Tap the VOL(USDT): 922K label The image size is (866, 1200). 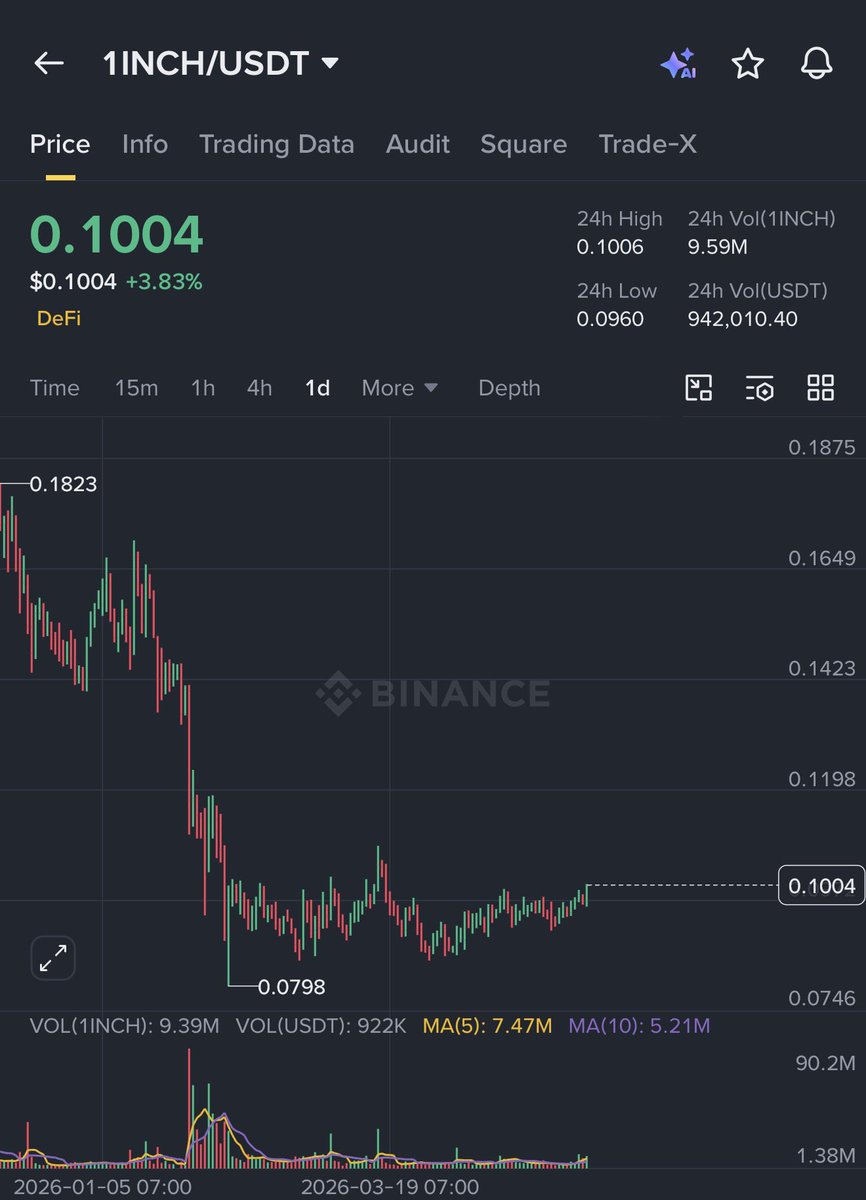321,1026
